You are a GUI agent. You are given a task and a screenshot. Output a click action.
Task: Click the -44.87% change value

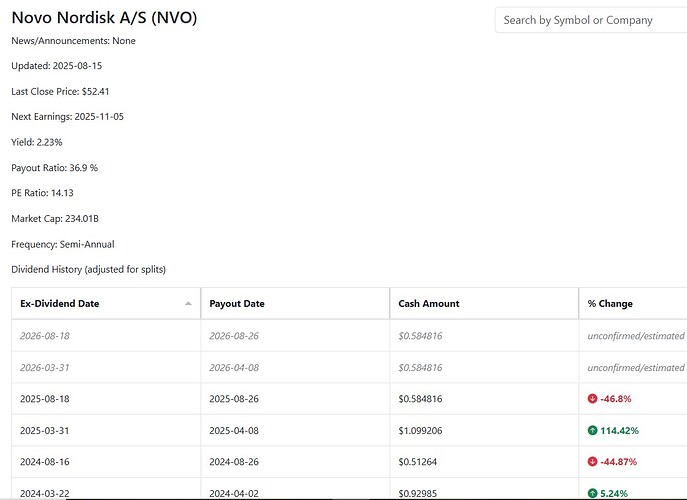point(618,461)
